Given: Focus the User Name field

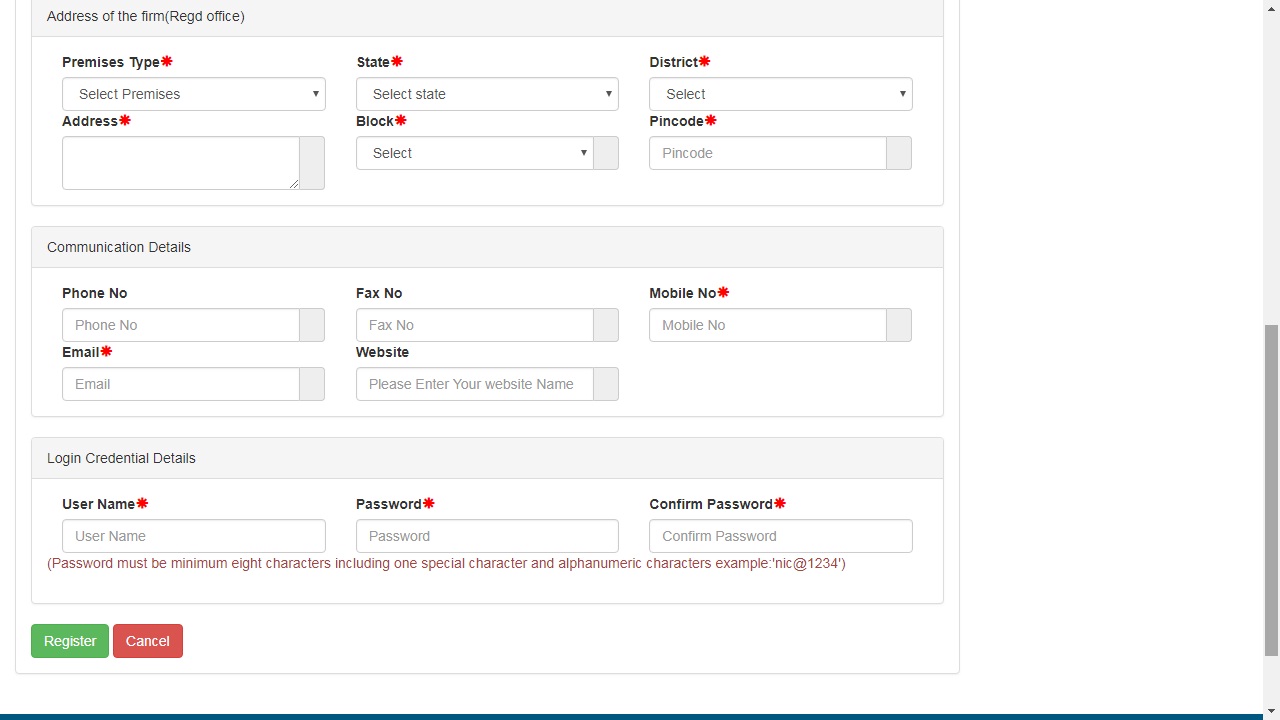Looking at the screenshot, I should [x=193, y=536].
